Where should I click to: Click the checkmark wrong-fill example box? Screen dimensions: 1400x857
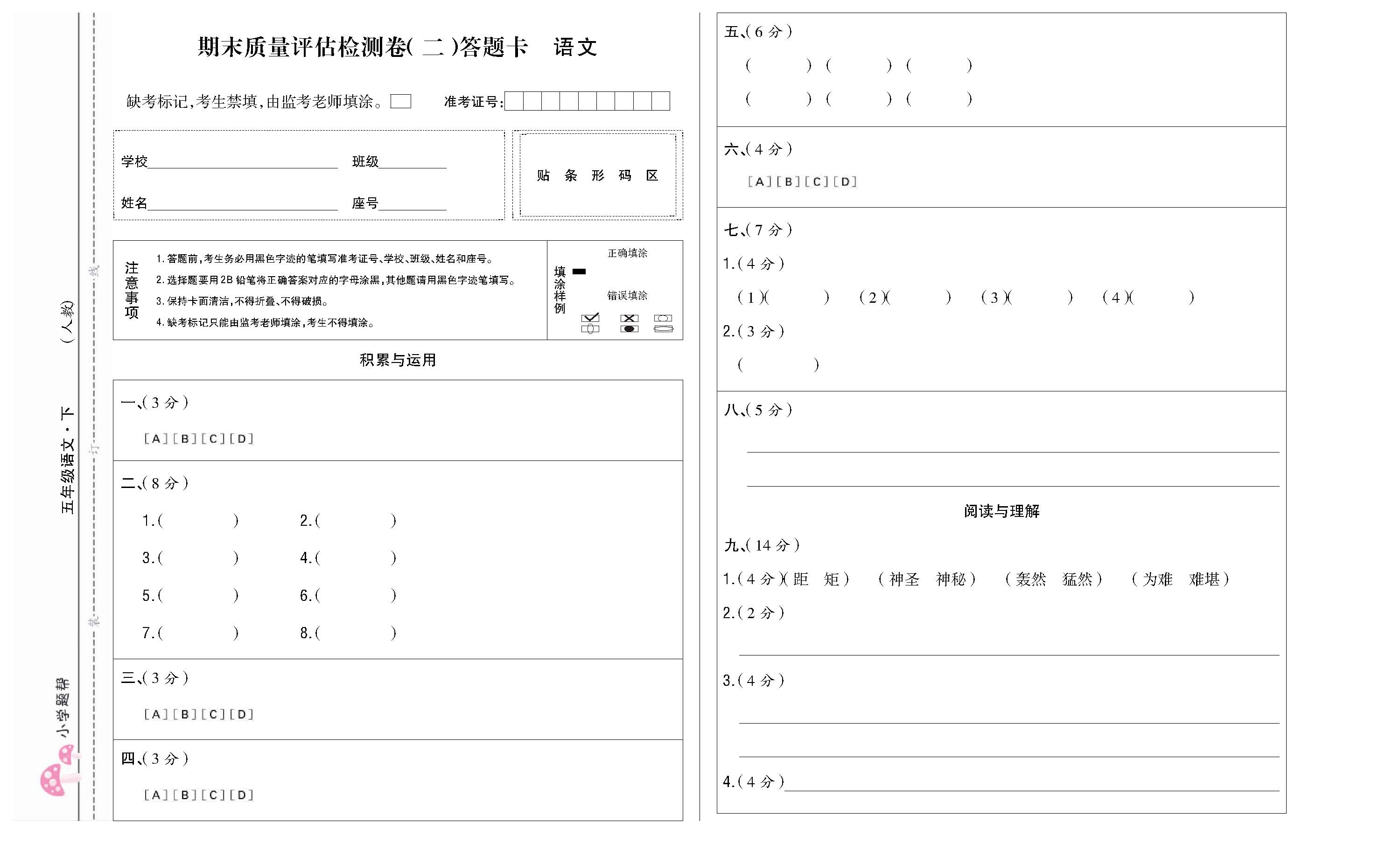(x=590, y=318)
